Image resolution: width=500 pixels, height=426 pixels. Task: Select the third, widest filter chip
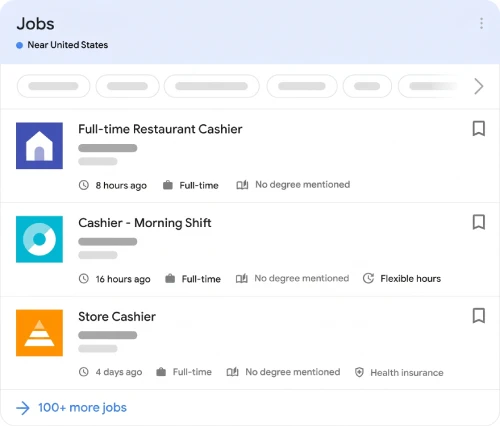pyautogui.click(x=212, y=86)
